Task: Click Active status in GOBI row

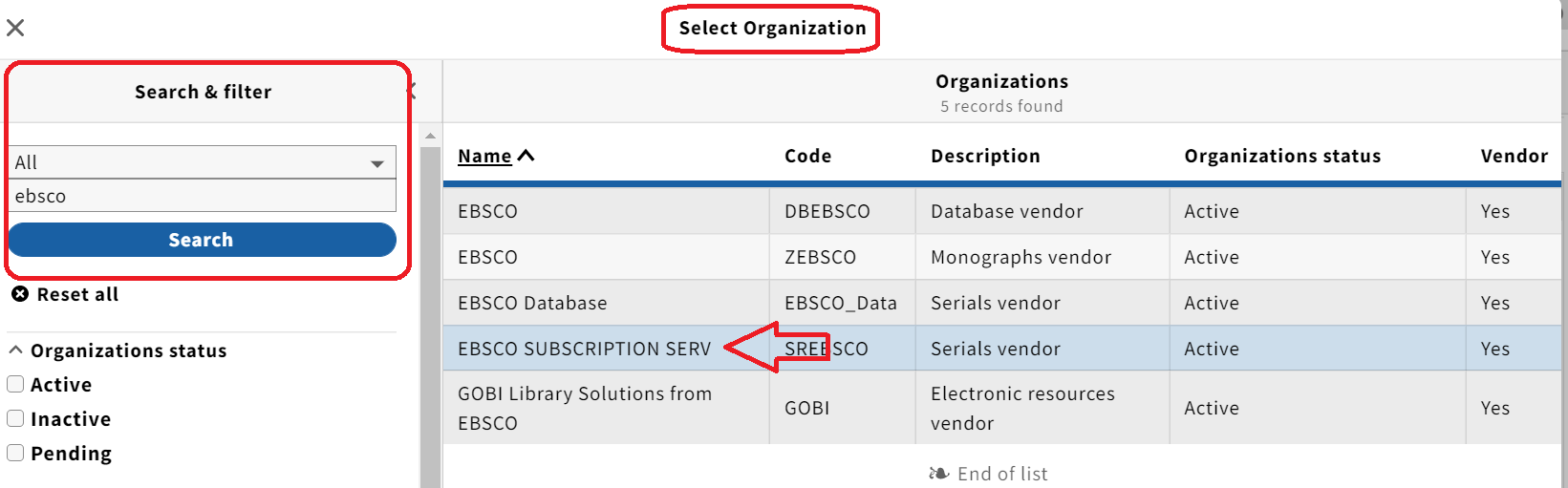Action: [1212, 408]
